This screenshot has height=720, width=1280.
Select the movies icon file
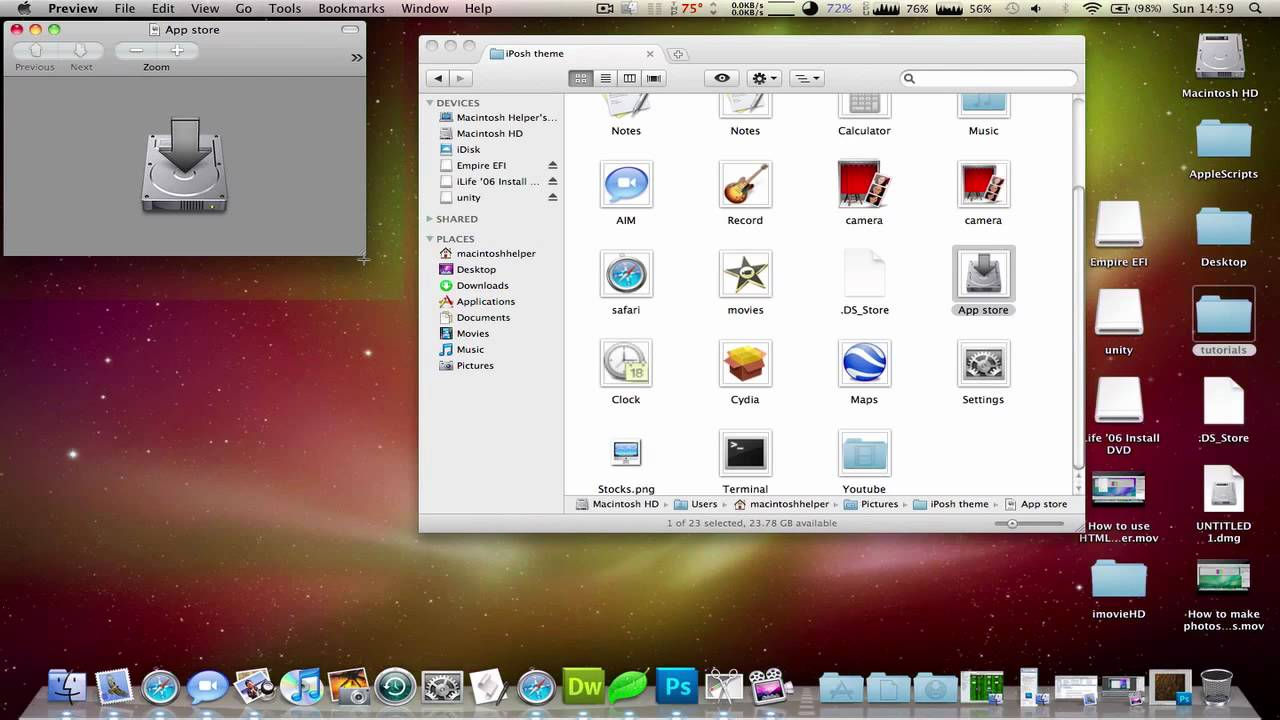pos(745,275)
